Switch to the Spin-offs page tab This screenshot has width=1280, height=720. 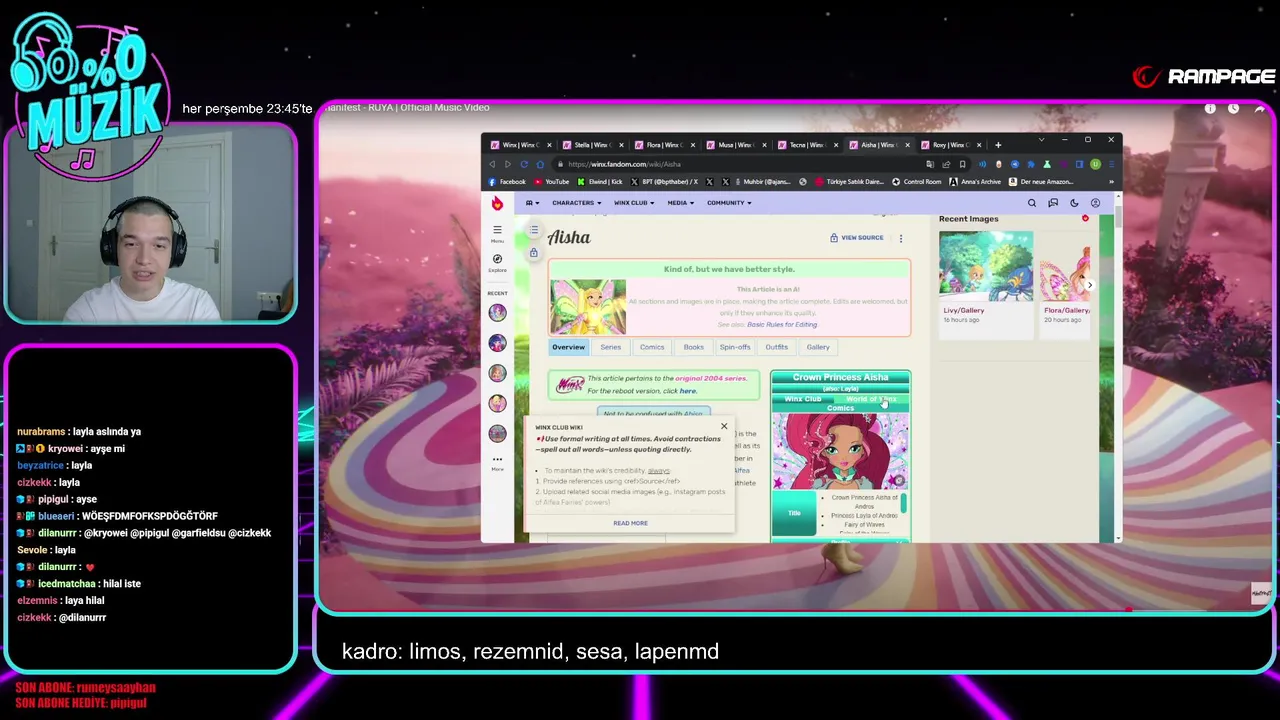(735, 347)
